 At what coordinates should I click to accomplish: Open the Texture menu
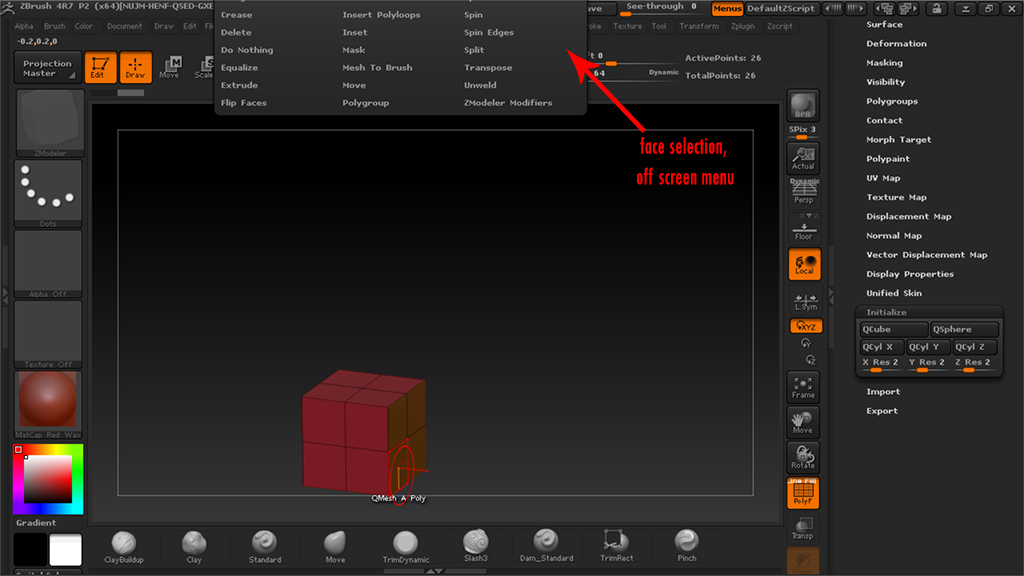point(627,26)
